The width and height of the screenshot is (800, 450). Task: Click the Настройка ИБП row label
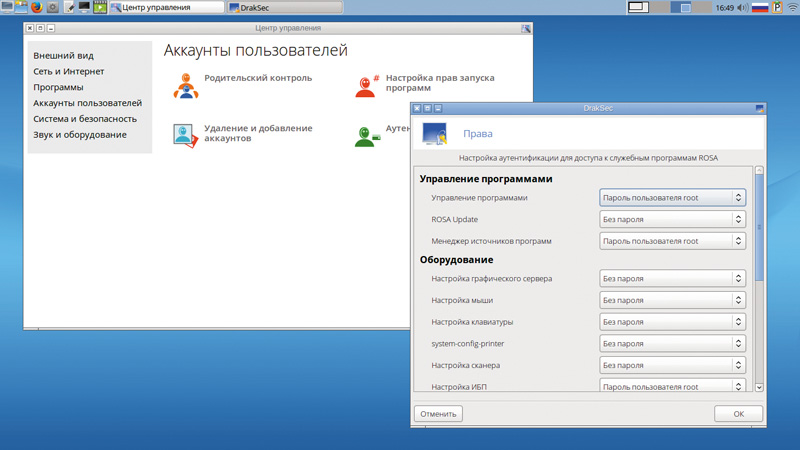pos(459,387)
